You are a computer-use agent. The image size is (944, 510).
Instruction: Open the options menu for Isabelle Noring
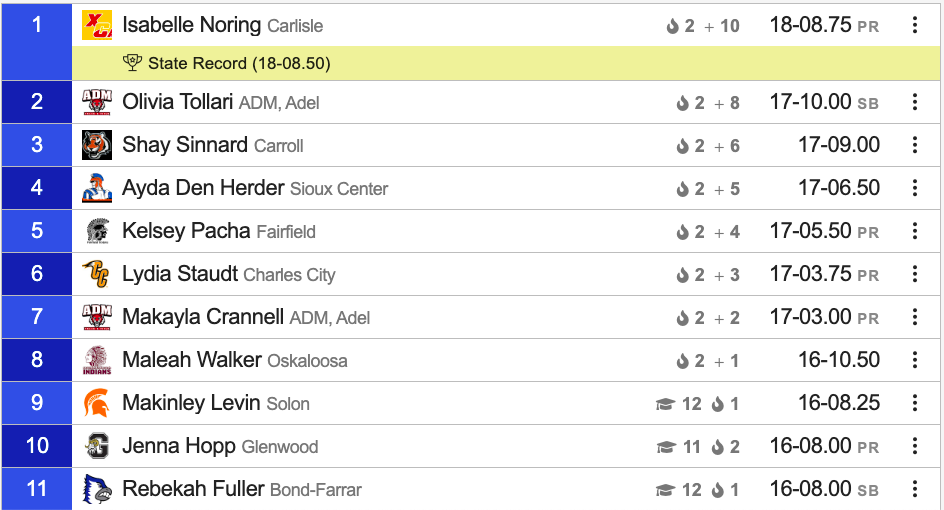[914, 25]
